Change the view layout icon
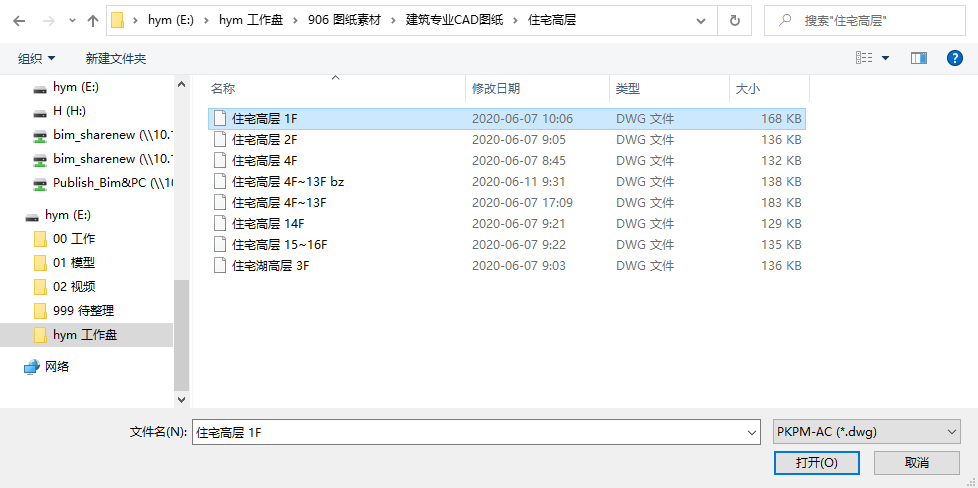978x488 pixels. point(864,58)
